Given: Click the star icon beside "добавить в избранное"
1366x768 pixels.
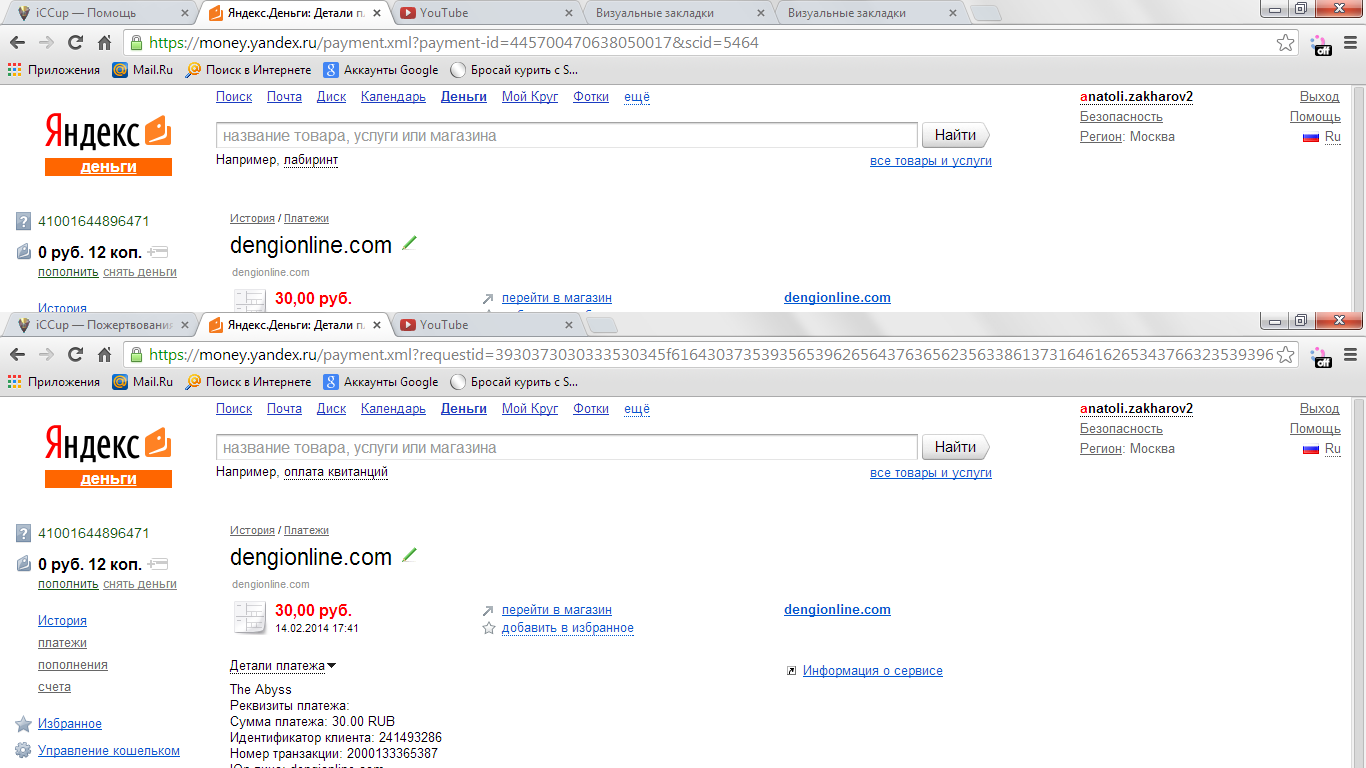Looking at the screenshot, I should [x=489, y=628].
